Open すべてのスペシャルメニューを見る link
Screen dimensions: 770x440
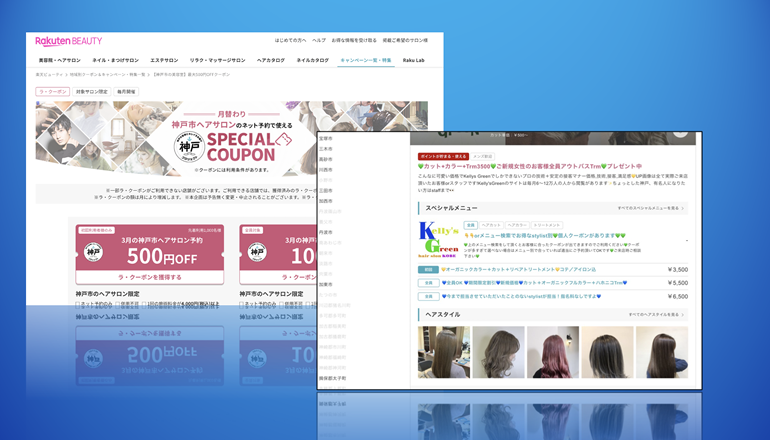click(x=651, y=208)
